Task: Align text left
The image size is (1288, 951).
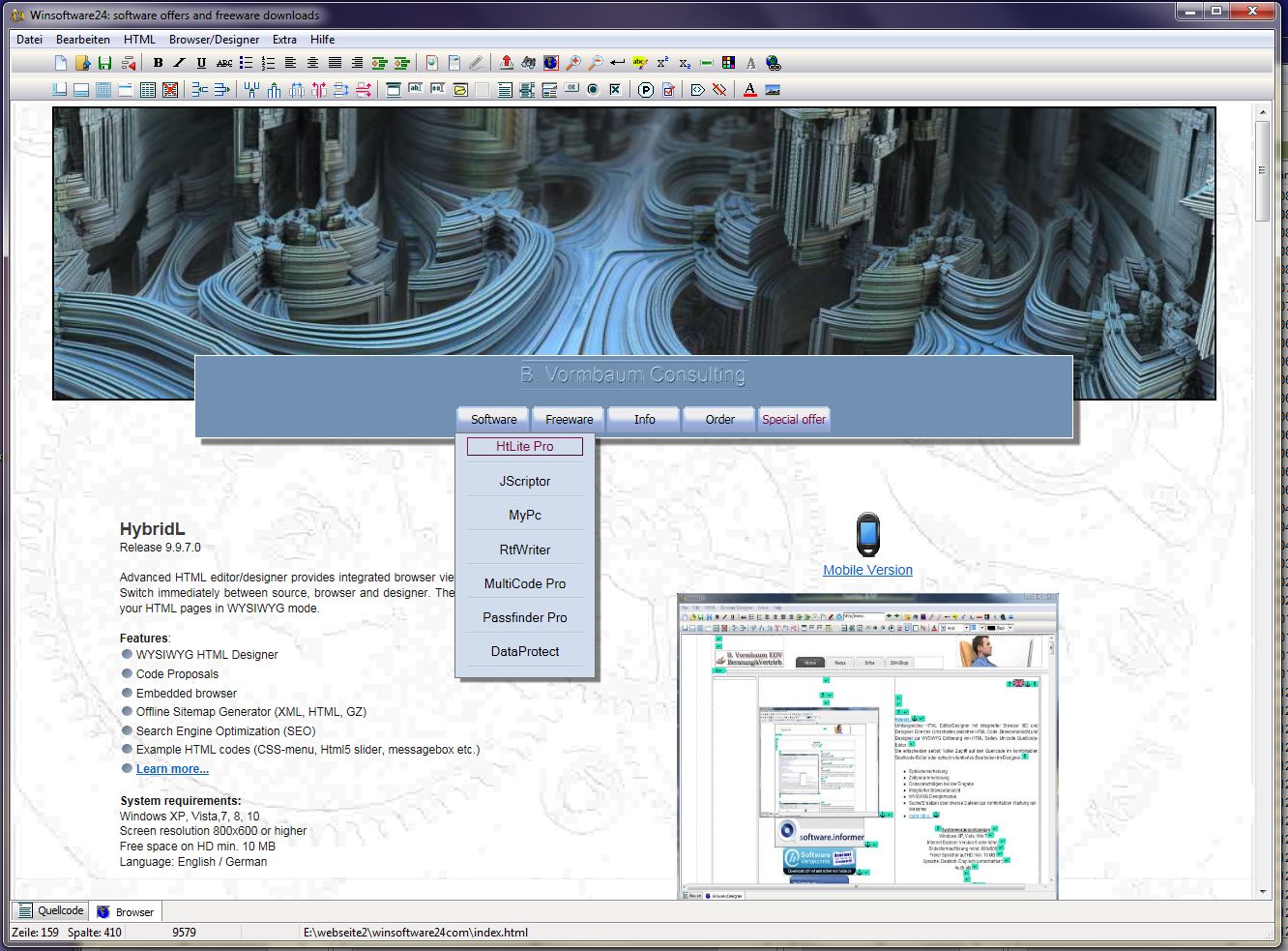Action: pos(290,63)
